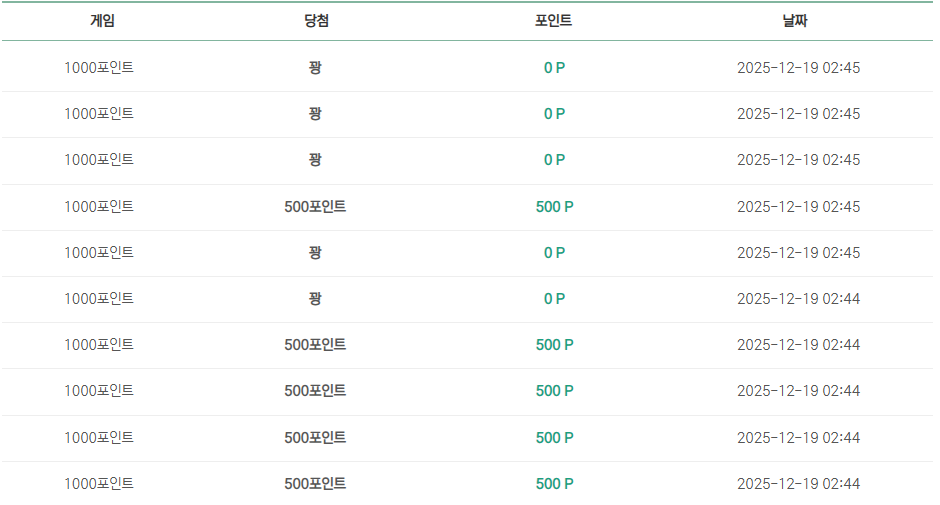
Task: Click the only 꽝 result dated 02:44
Action: tap(315, 299)
